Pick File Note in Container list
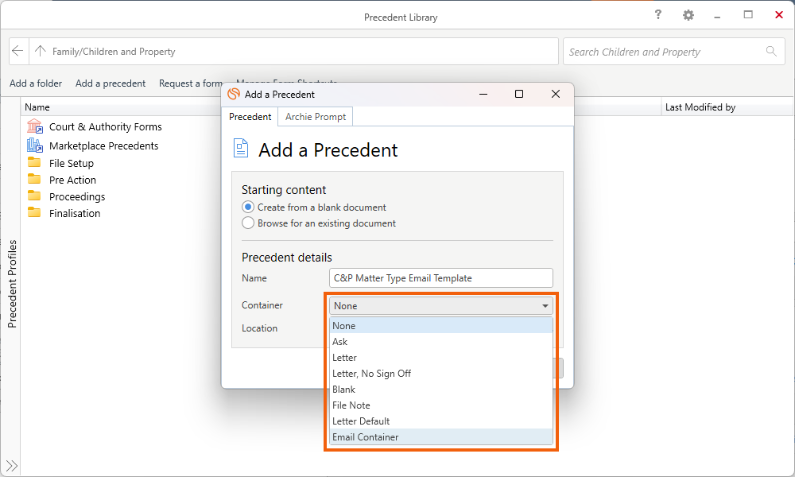This screenshot has width=795, height=477. pos(353,405)
